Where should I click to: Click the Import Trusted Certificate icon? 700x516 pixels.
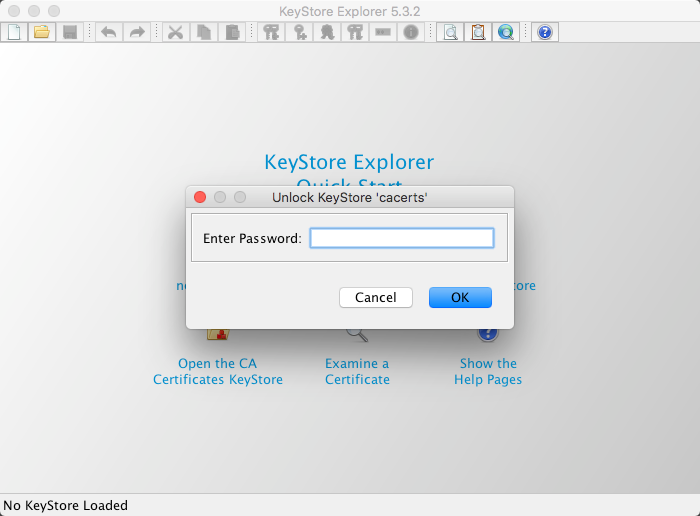tap(327, 32)
